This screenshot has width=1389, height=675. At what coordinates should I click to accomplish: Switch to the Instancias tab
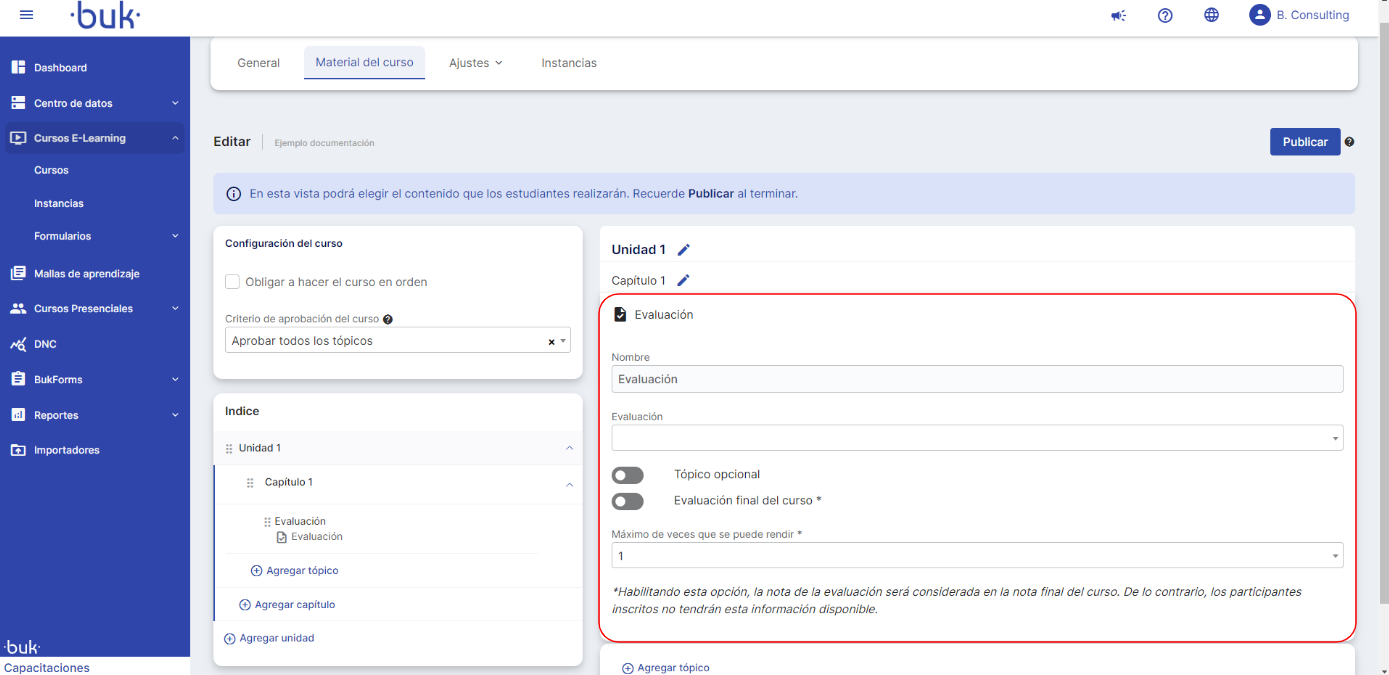569,63
